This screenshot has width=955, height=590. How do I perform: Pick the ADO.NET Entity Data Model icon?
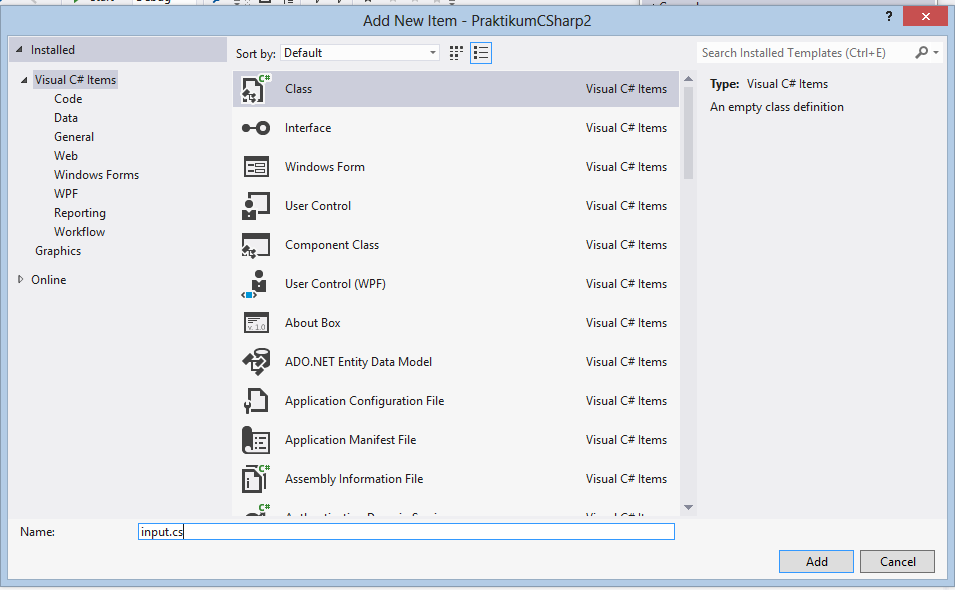pyautogui.click(x=256, y=362)
